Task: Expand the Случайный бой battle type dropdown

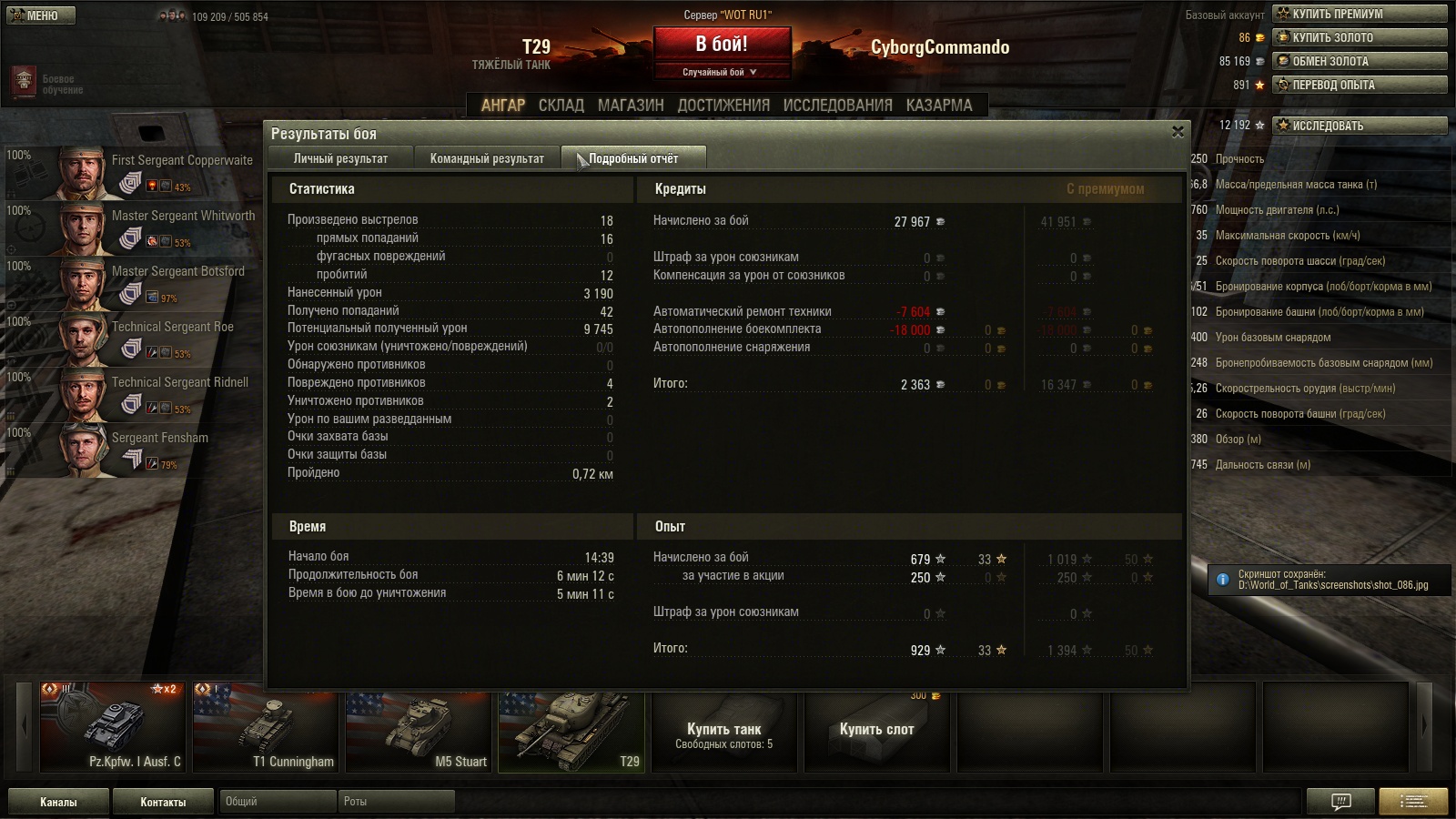Action: coord(721,72)
